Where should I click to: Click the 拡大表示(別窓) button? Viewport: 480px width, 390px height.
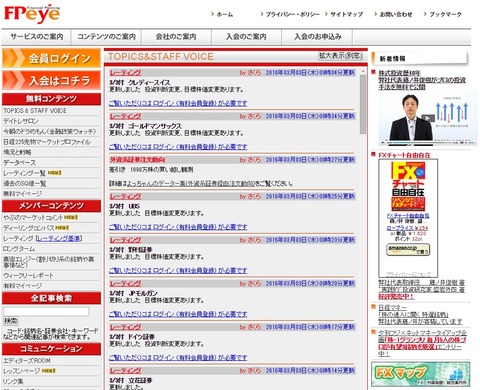click(340, 56)
